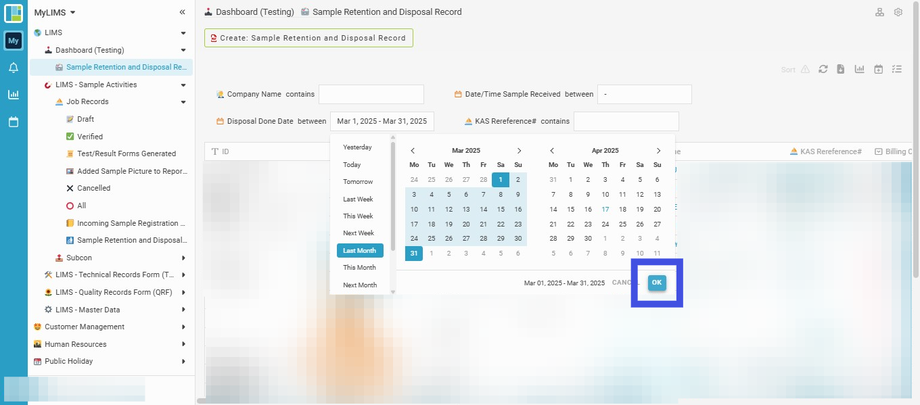Collapse LIMS - Sample Activities node

(183, 85)
